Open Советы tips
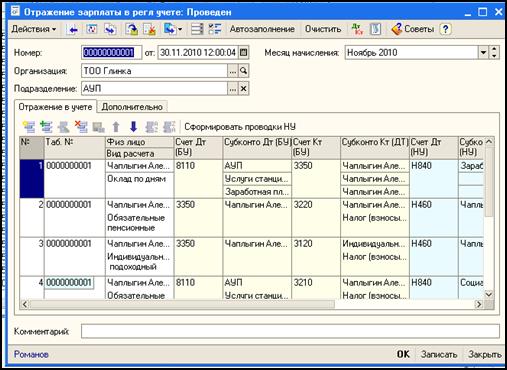The width and height of the screenshot is (507, 370). (413, 29)
